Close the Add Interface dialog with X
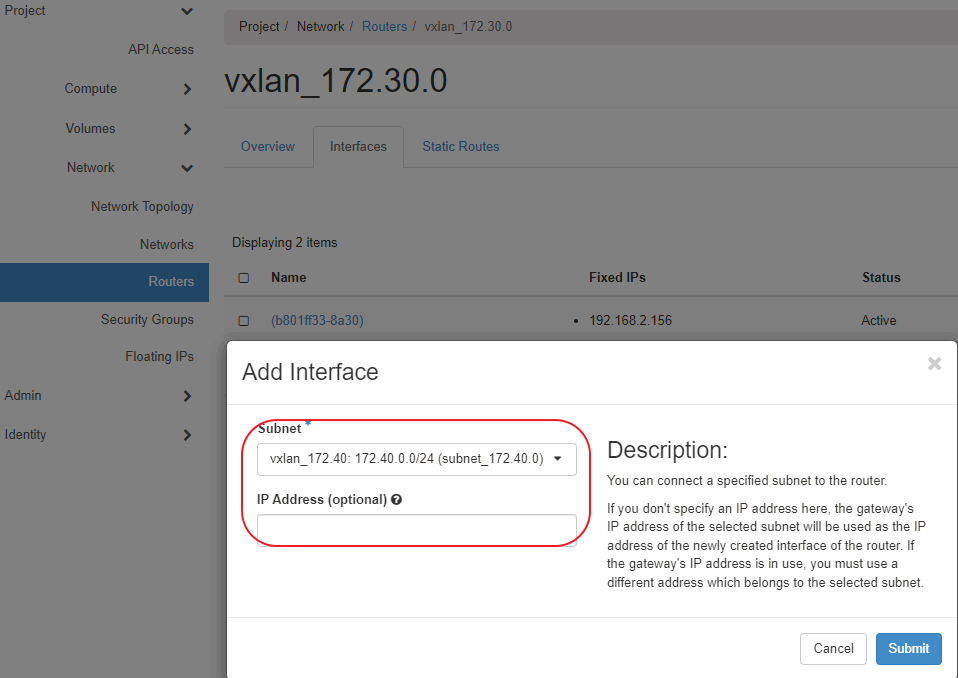 pyautogui.click(x=934, y=364)
